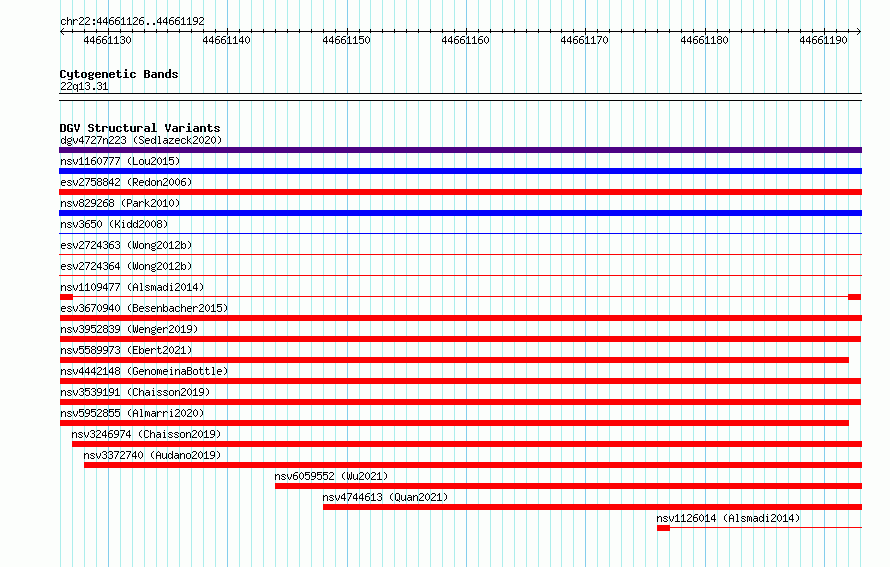The image size is (890, 567).
Task: Click ruler position 44661150
Action: click(x=346, y=40)
